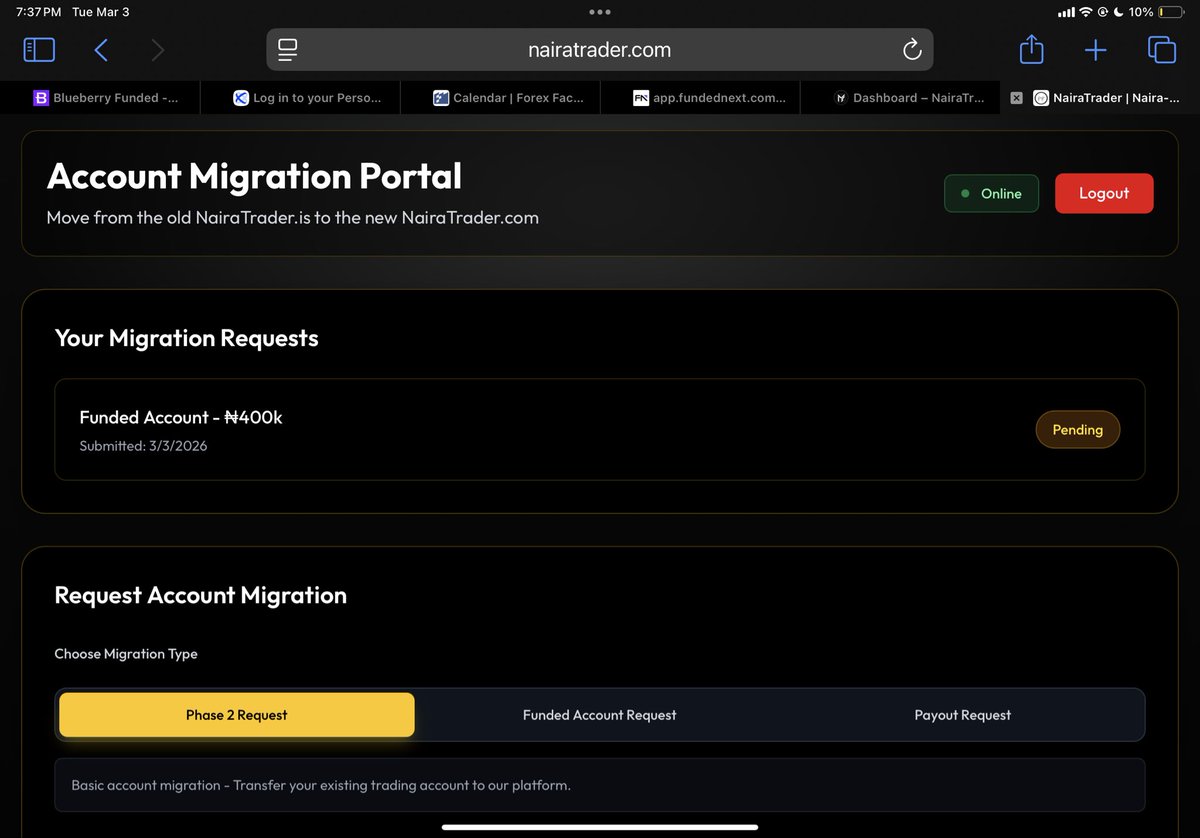This screenshot has width=1200, height=838.
Task: Add a new tab with plus icon
Action: pyautogui.click(x=1096, y=50)
